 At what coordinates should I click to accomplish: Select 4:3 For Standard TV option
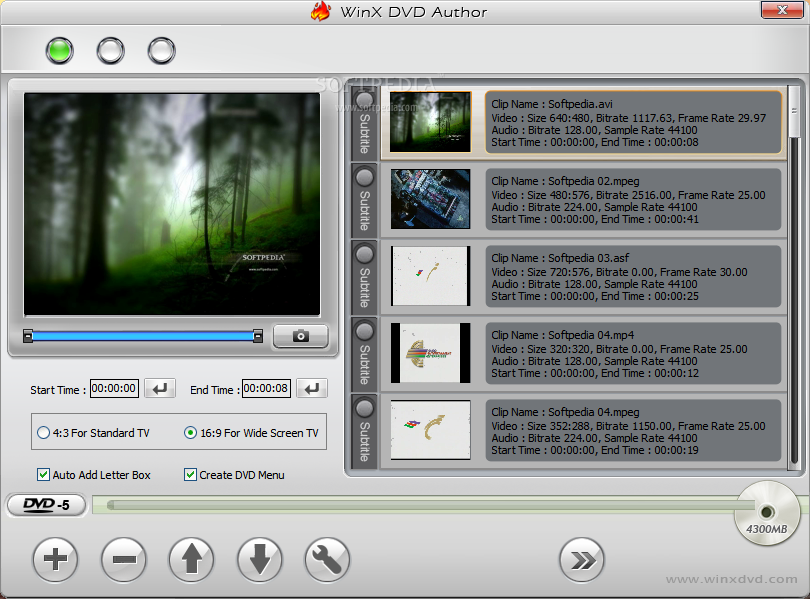(94, 433)
